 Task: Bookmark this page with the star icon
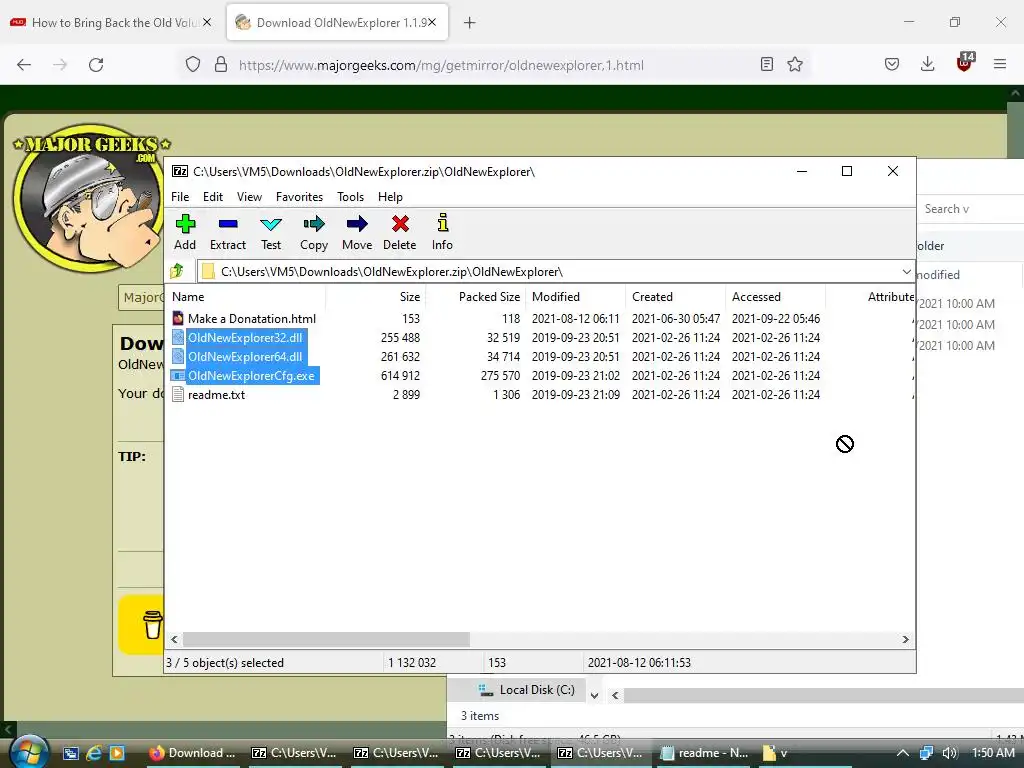(795, 64)
